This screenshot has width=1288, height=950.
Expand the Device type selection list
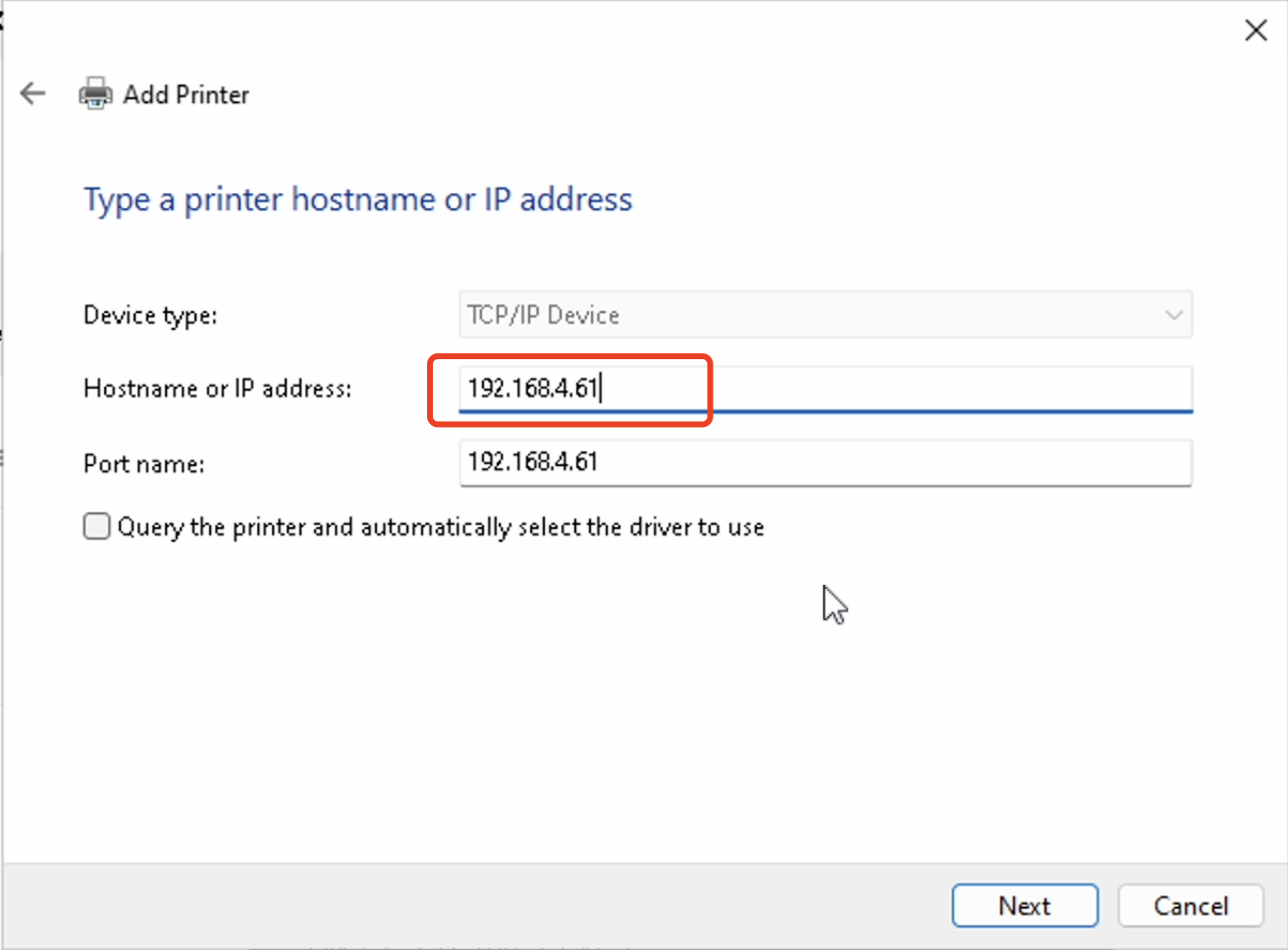(1174, 315)
